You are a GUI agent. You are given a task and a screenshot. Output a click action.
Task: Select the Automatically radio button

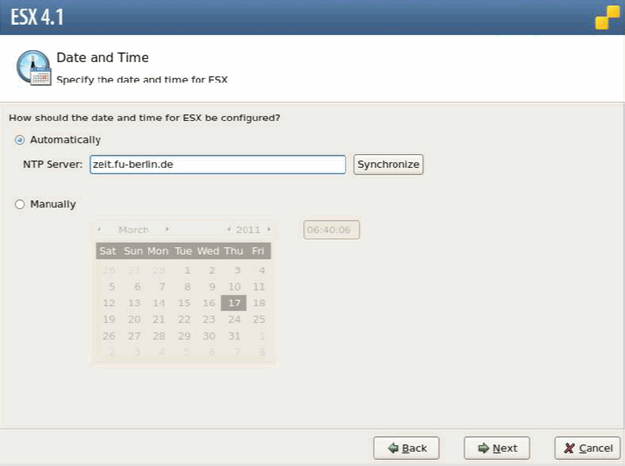pos(20,140)
